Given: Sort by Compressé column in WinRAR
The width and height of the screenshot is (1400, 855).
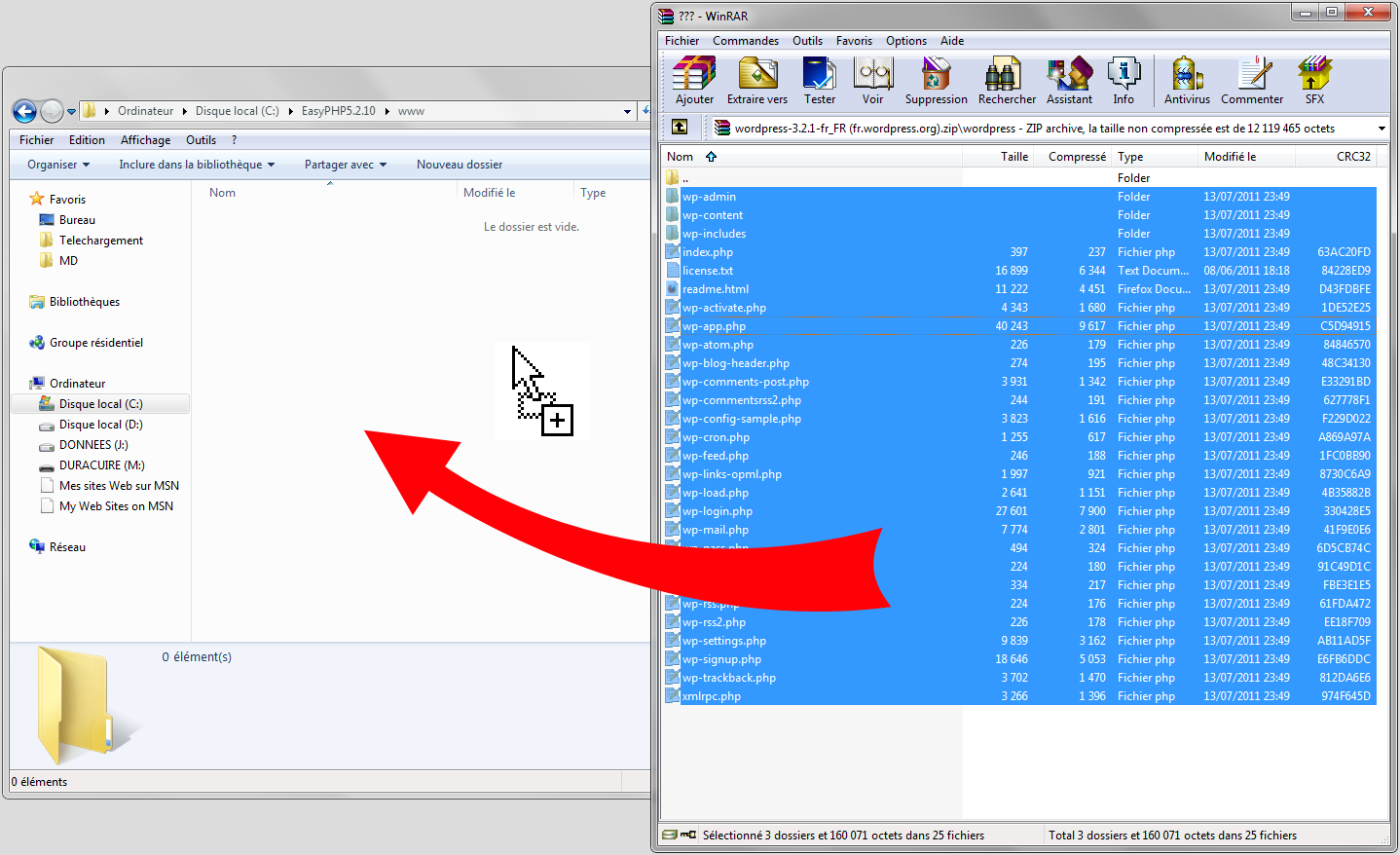Looking at the screenshot, I should coord(1072,157).
